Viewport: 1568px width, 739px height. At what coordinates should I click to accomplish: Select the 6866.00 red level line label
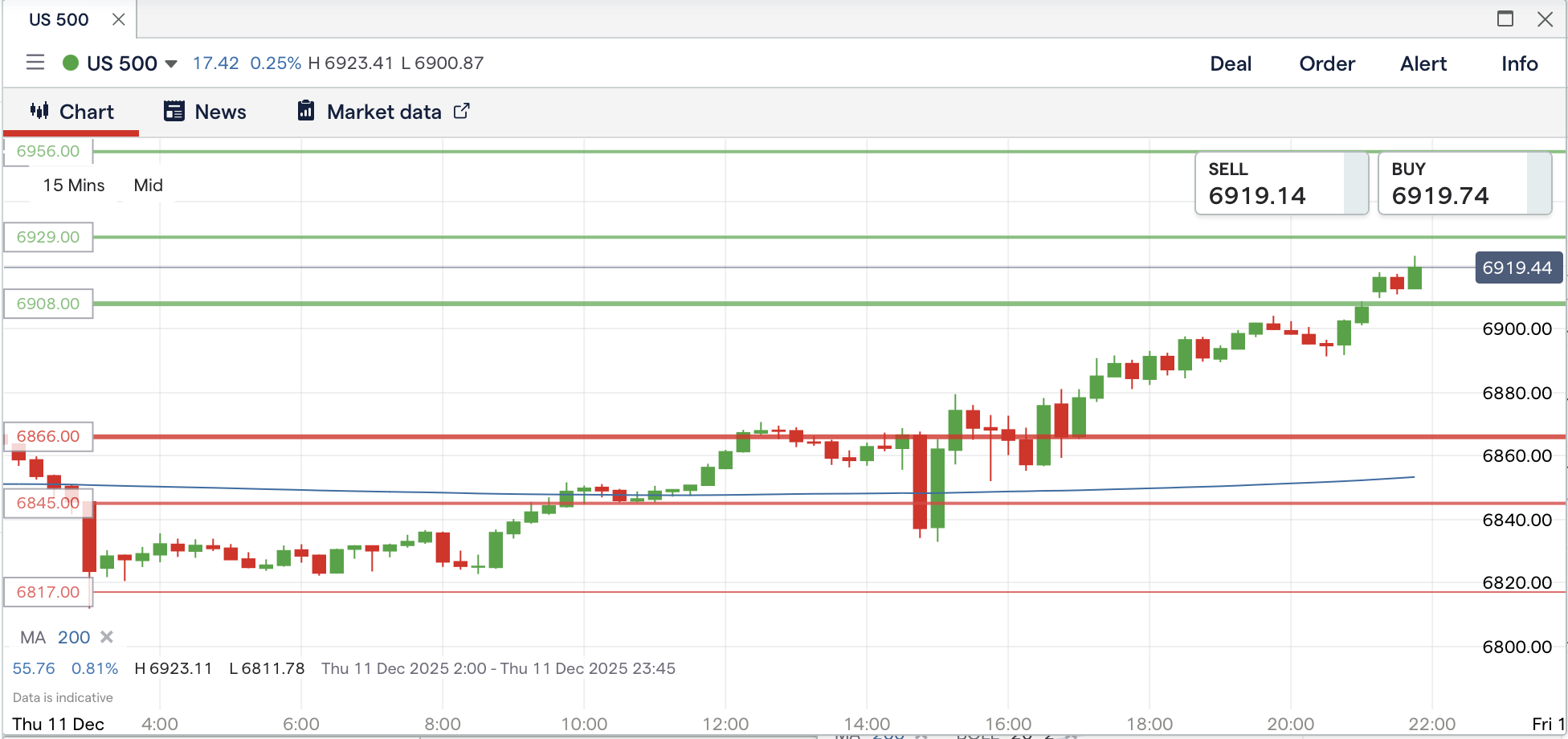pyautogui.click(x=48, y=436)
